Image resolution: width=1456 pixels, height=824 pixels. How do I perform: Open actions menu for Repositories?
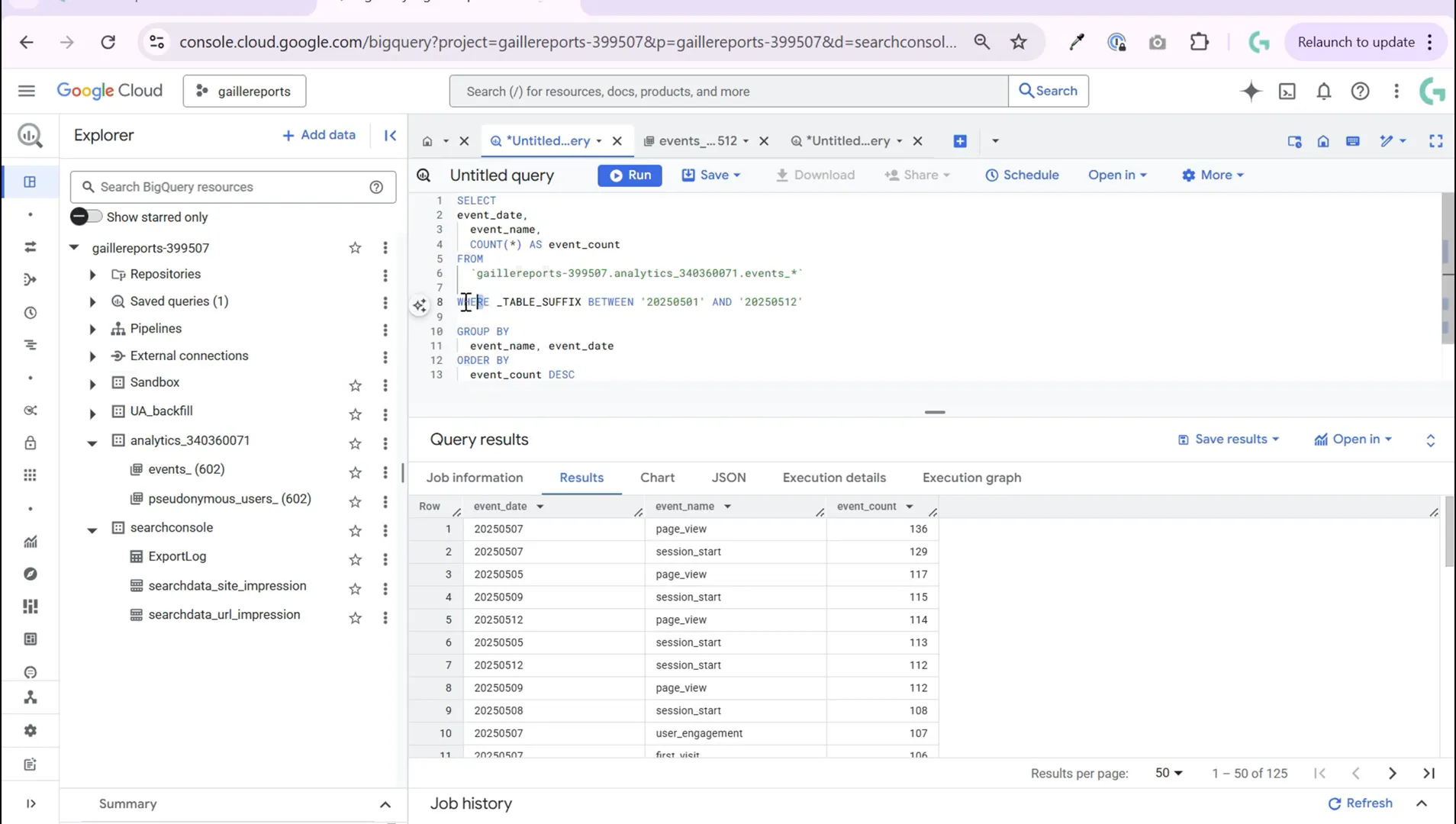click(385, 275)
